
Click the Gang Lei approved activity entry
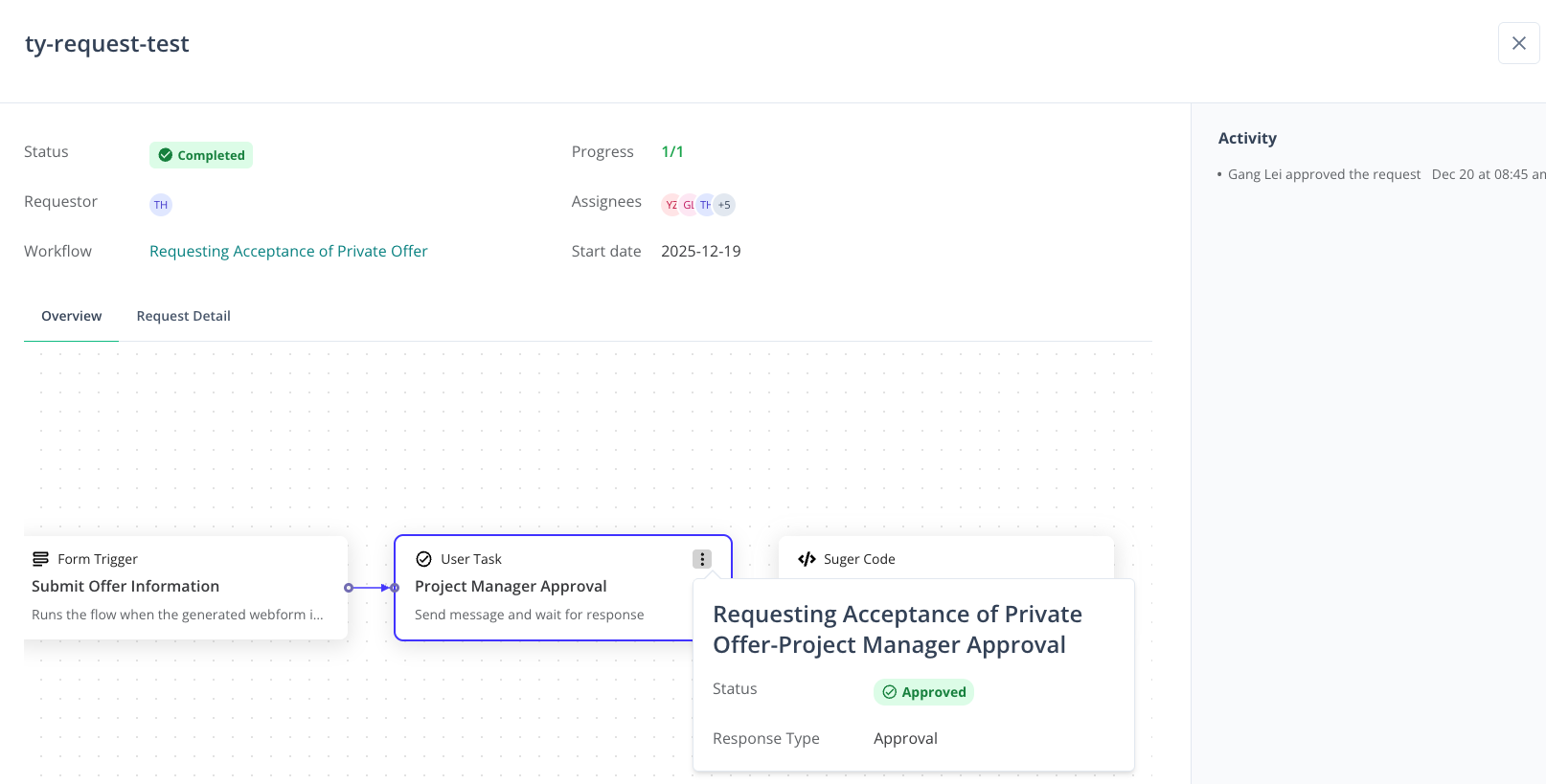(x=1324, y=174)
